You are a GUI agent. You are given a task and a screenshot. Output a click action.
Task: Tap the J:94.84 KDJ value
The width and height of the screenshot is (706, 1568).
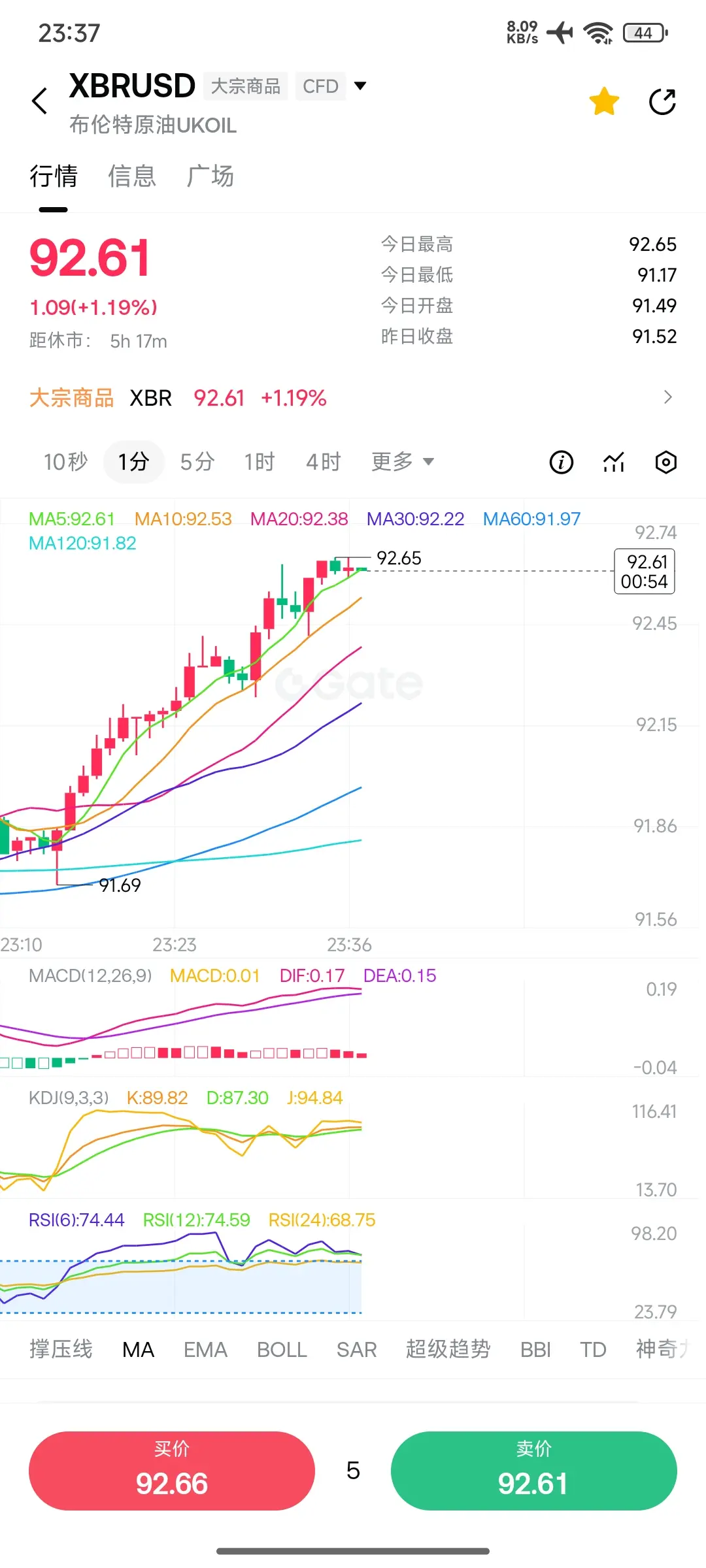click(x=314, y=1098)
